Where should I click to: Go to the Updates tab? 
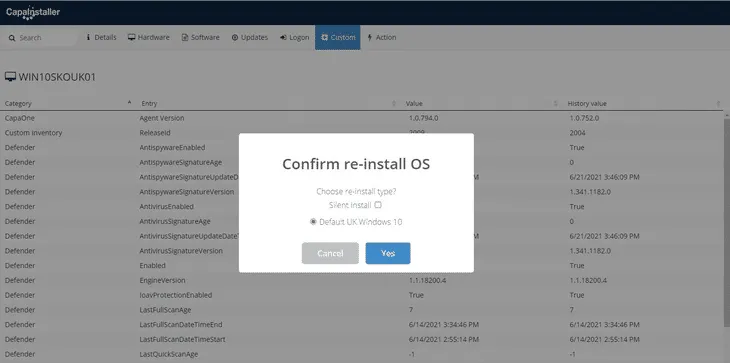pyautogui.click(x=250, y=38)
